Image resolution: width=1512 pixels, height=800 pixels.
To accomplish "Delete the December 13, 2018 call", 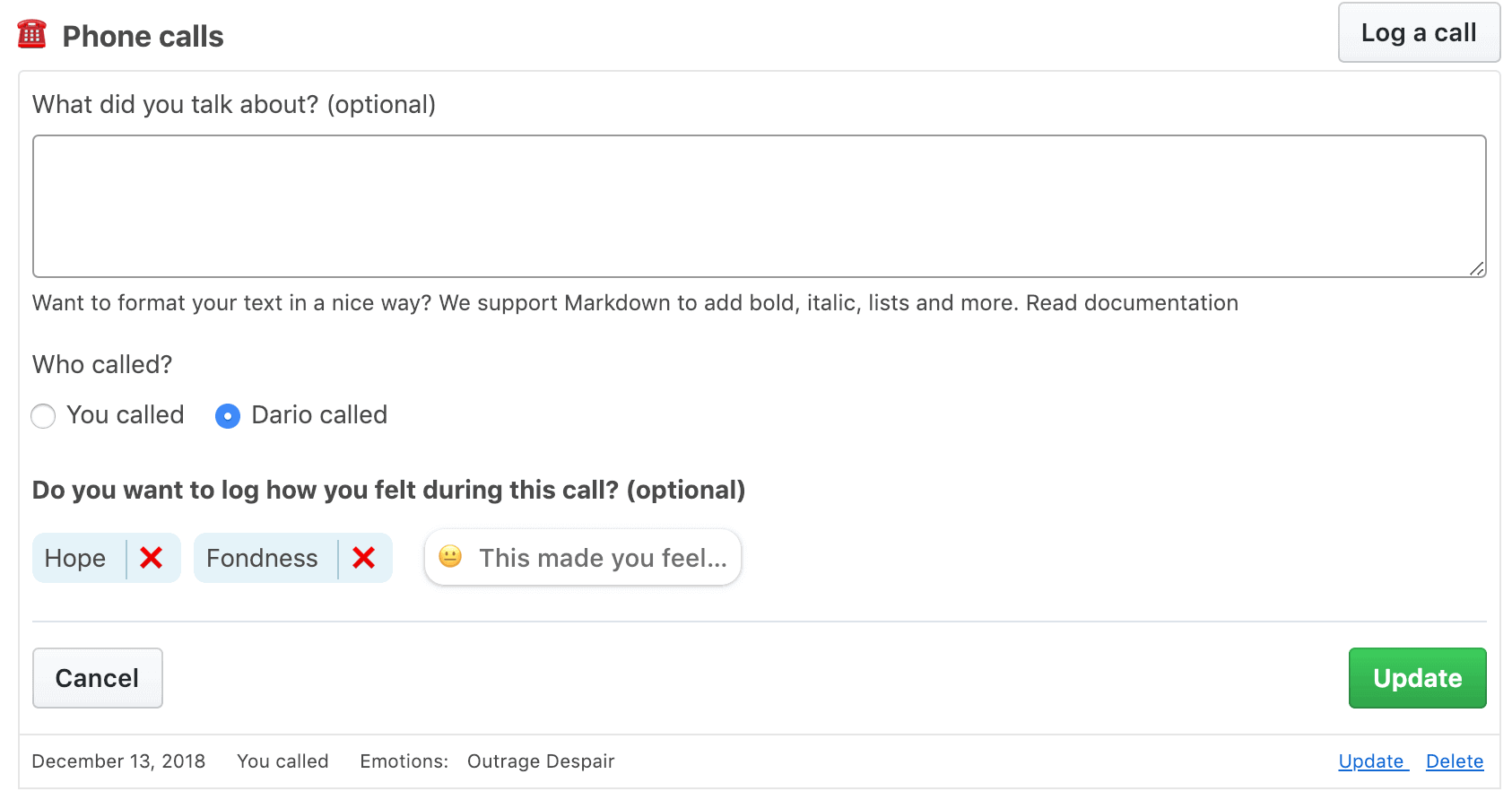I will click(x=1455, y=761).
